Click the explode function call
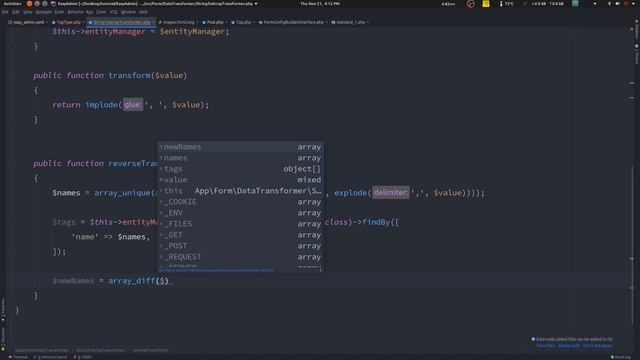 coord(351,193)
